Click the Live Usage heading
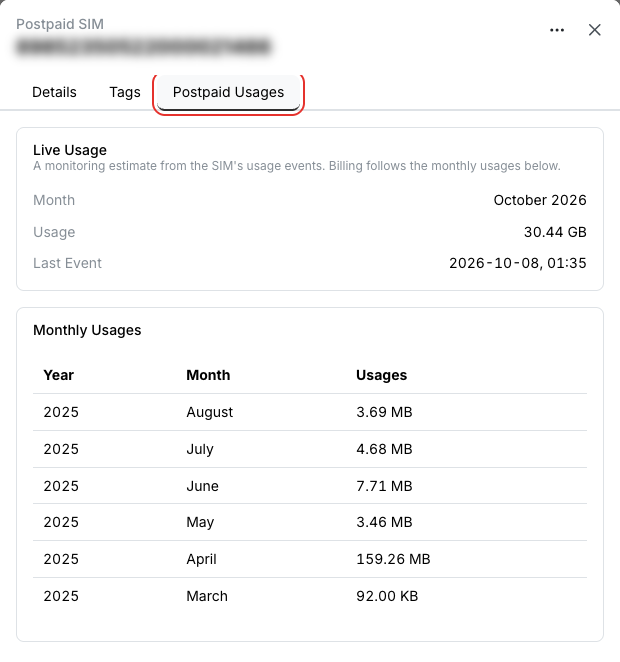The width and height of the screenshot is (620, 662). [70, 150]
